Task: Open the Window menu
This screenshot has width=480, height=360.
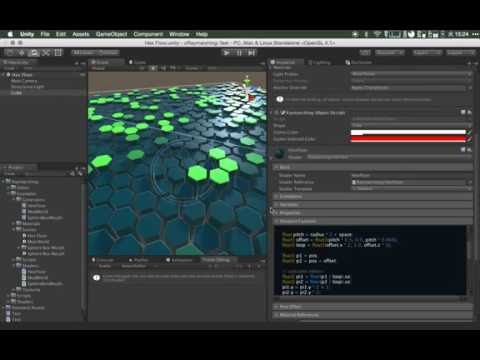Action: click(179, 34)
